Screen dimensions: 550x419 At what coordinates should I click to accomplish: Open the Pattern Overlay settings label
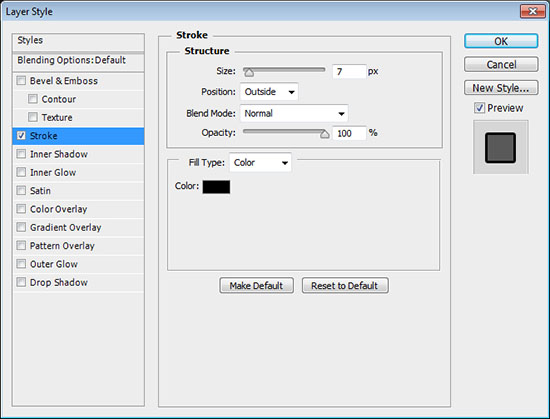point(62,246)
